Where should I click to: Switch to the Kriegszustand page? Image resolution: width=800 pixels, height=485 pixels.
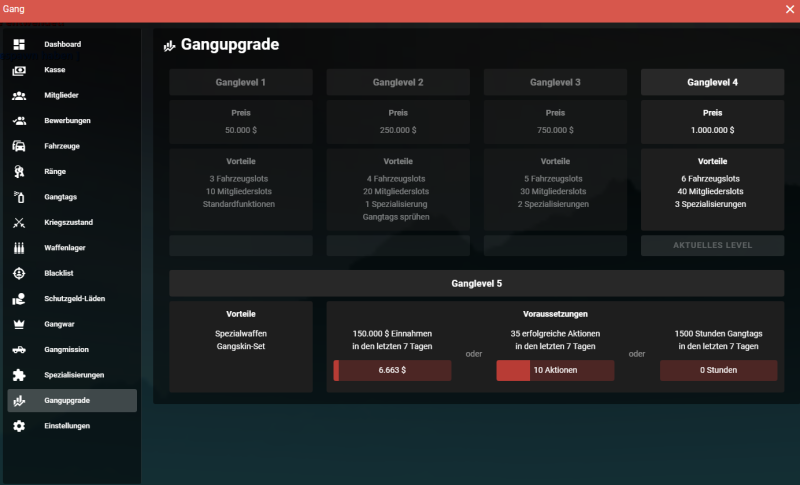72,222
